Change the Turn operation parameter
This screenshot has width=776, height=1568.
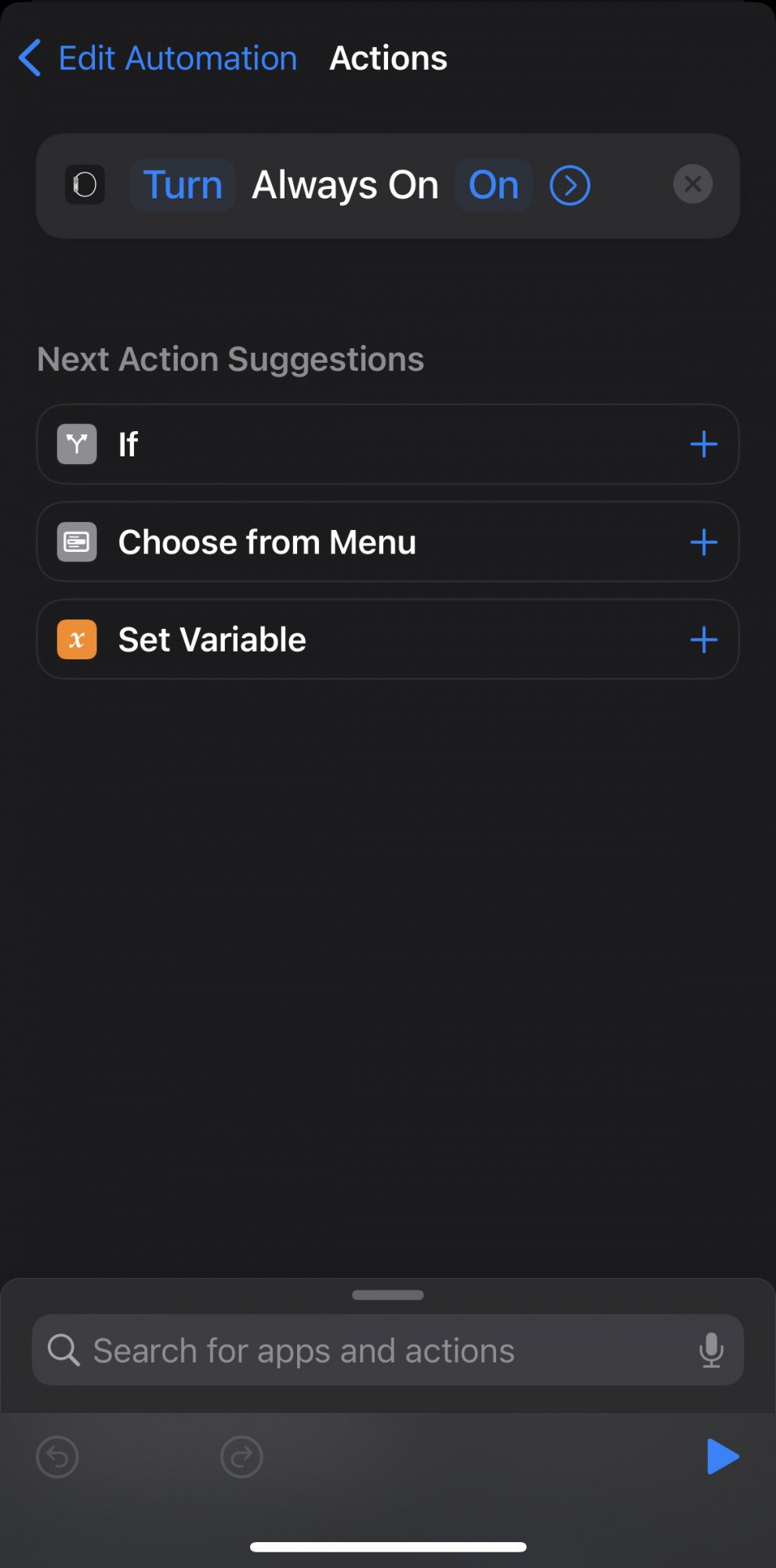tap(183, 186)
